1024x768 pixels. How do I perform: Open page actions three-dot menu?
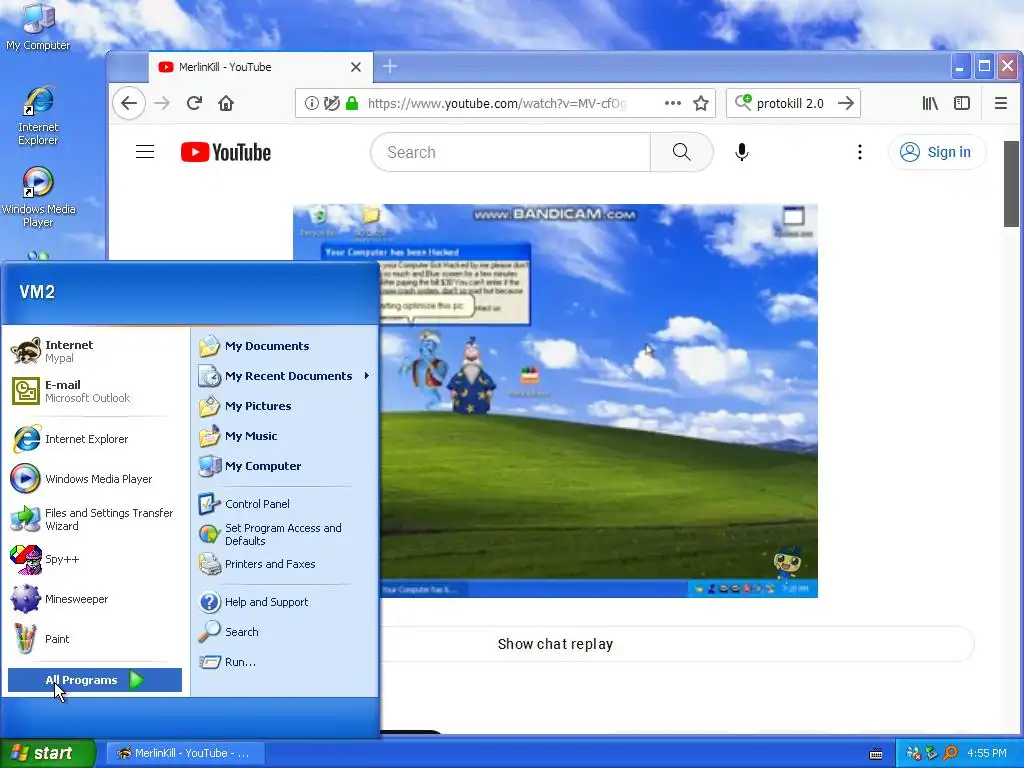tap(673, 103)
